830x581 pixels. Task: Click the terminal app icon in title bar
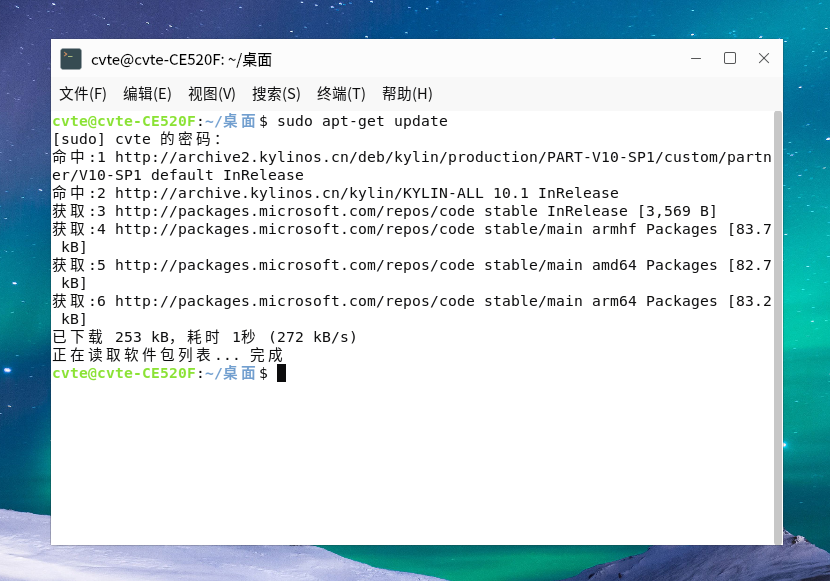click(71, 59)
